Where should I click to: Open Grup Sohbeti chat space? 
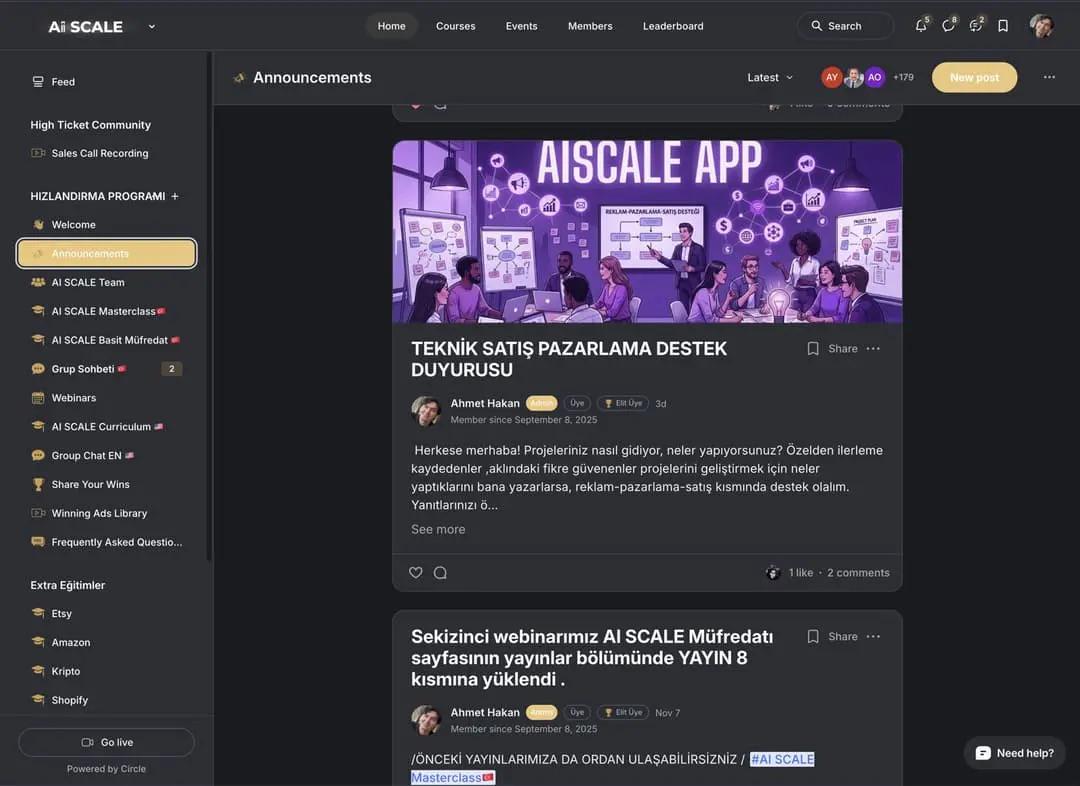coord(107,369)
